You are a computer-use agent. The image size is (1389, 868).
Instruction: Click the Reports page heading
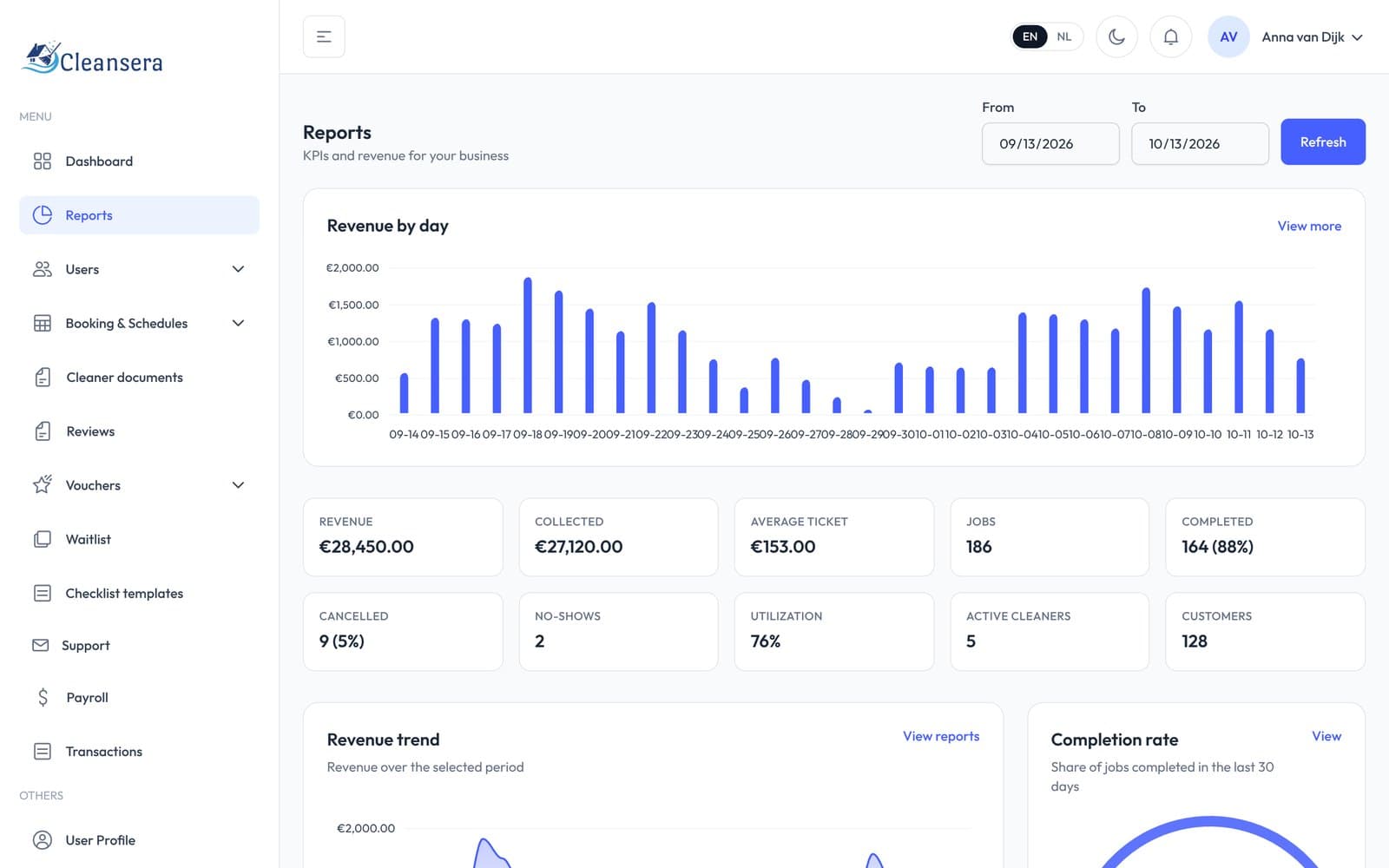(337, 132)
